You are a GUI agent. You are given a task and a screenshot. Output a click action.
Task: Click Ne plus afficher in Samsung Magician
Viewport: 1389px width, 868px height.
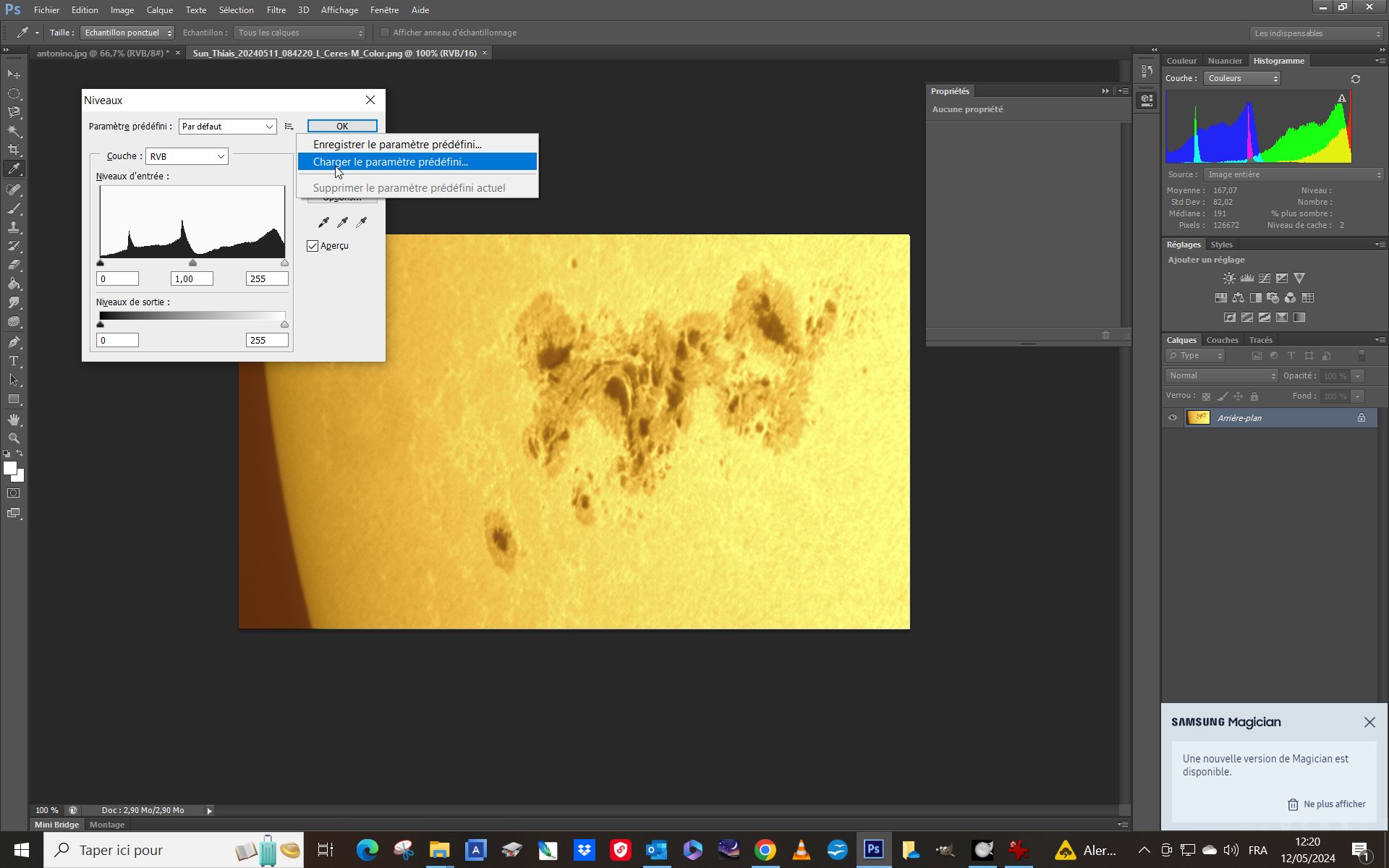(1327, 804)
